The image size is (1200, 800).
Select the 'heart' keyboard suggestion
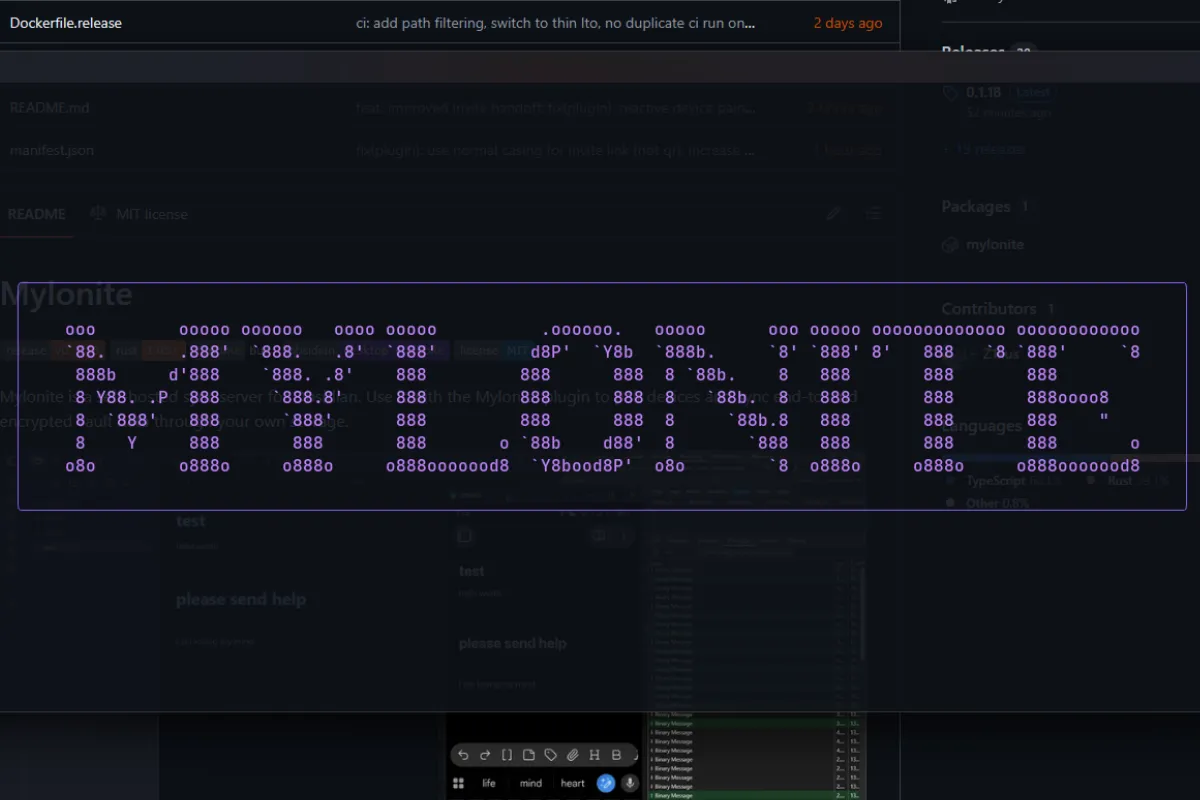coord(573,783)
